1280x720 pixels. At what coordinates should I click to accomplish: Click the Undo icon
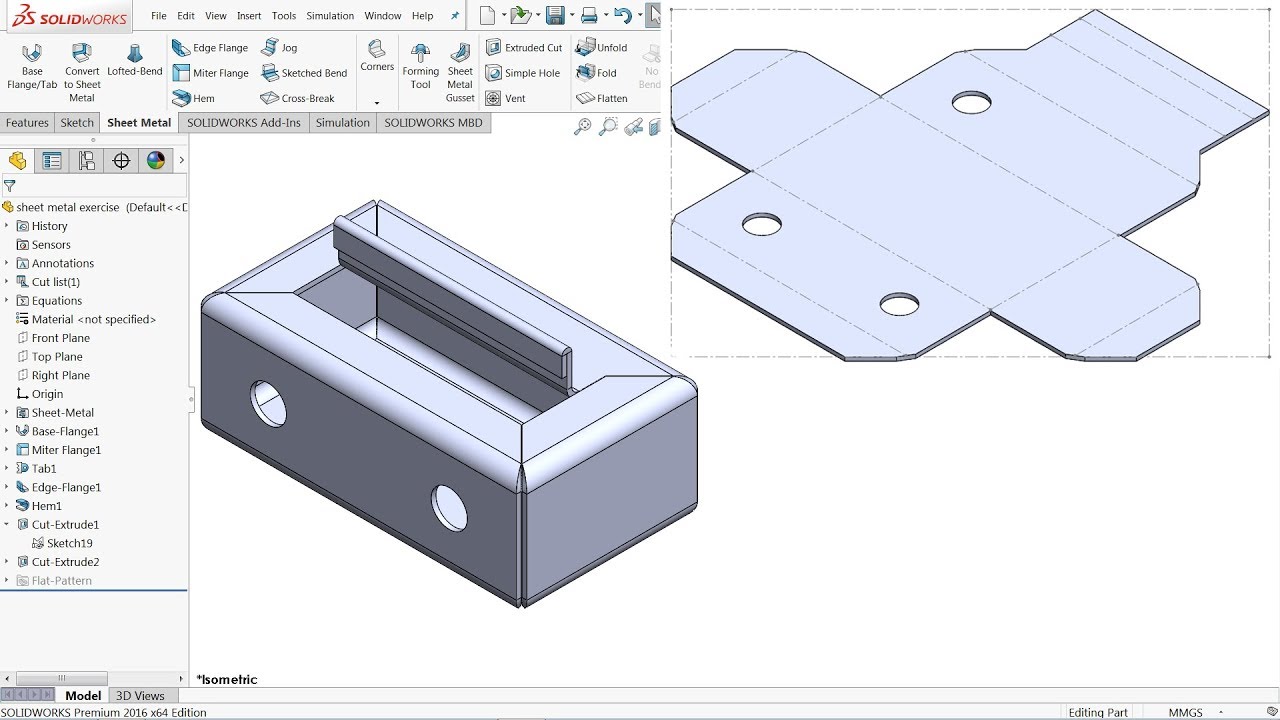click(622, 15)
